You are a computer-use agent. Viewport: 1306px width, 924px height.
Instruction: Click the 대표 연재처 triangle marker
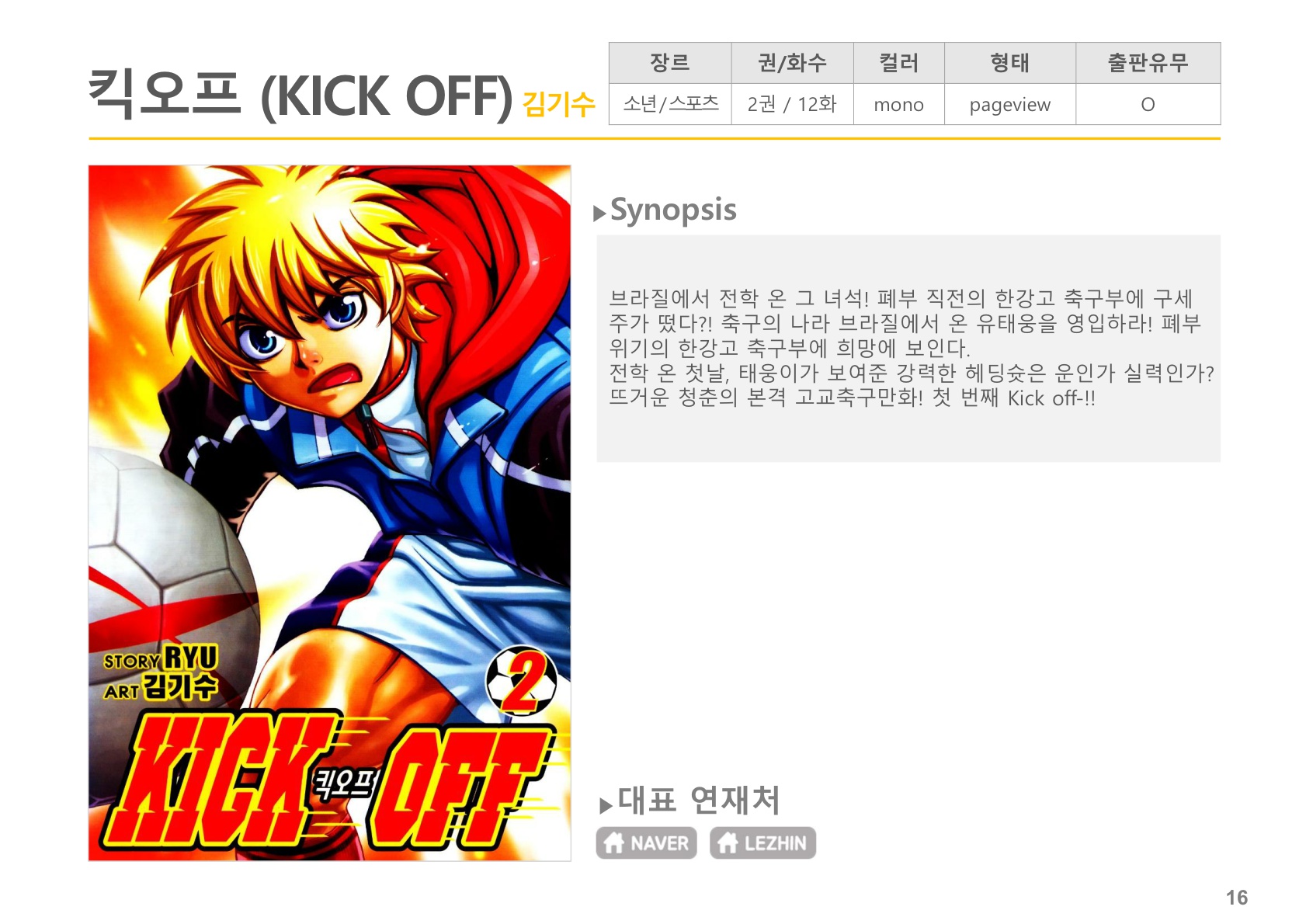click(606, 806)
